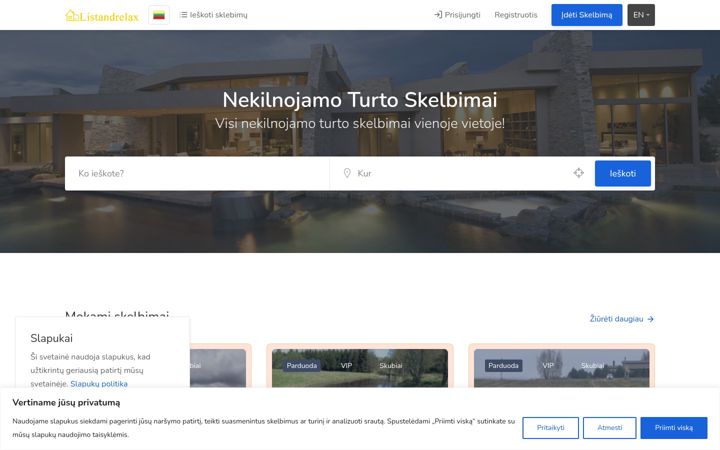Click the Nekilnojamo Turto Skelbimai heading
The height and width of the screenshot is (450, 720).
[x=360, y=100]
